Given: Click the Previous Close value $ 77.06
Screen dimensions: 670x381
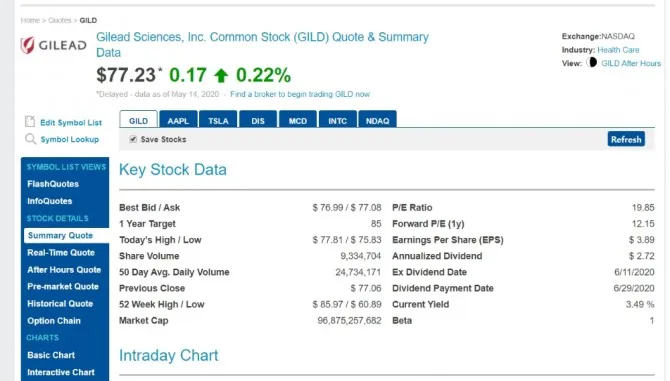Looking at the screenshot, I should pyautogui.click(x=366, y=288).
